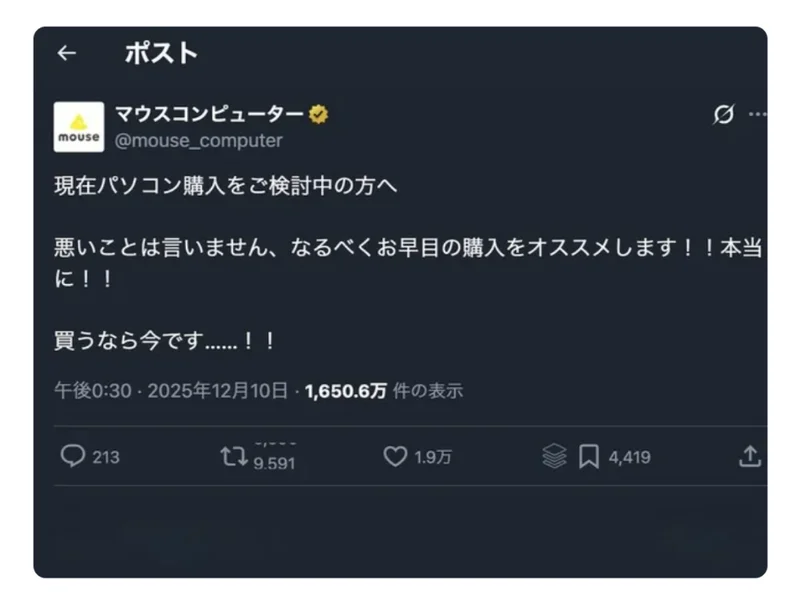Click the reply speech bubble icon

point(72,456)
